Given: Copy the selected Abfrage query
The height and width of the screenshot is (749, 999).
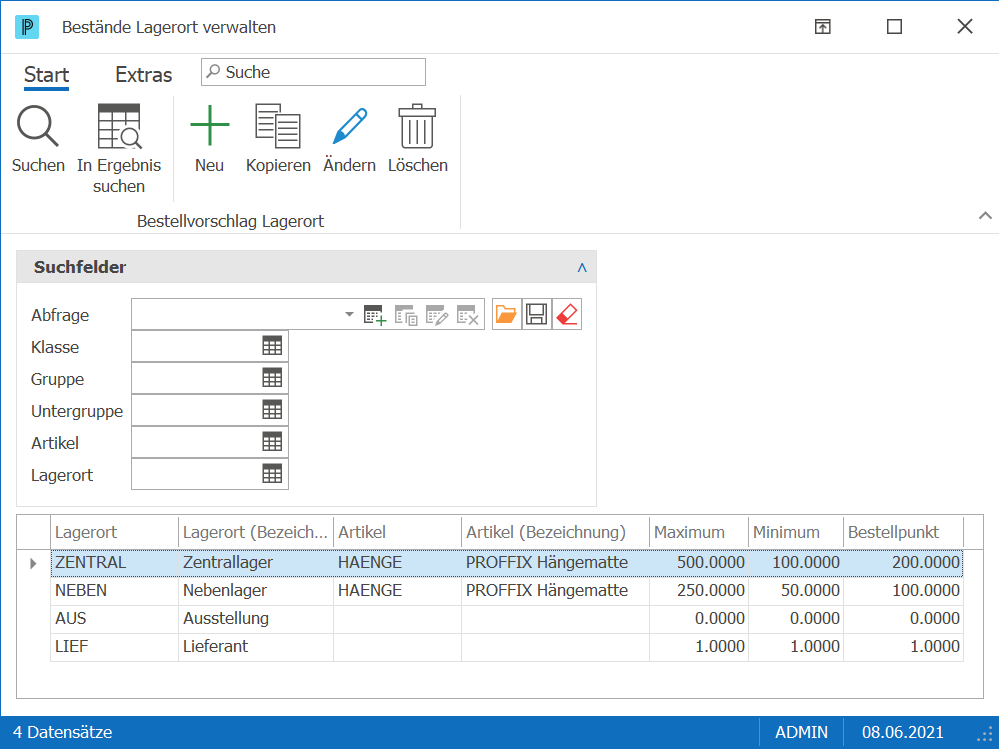Looking at the screenshot, I should 406,315.
